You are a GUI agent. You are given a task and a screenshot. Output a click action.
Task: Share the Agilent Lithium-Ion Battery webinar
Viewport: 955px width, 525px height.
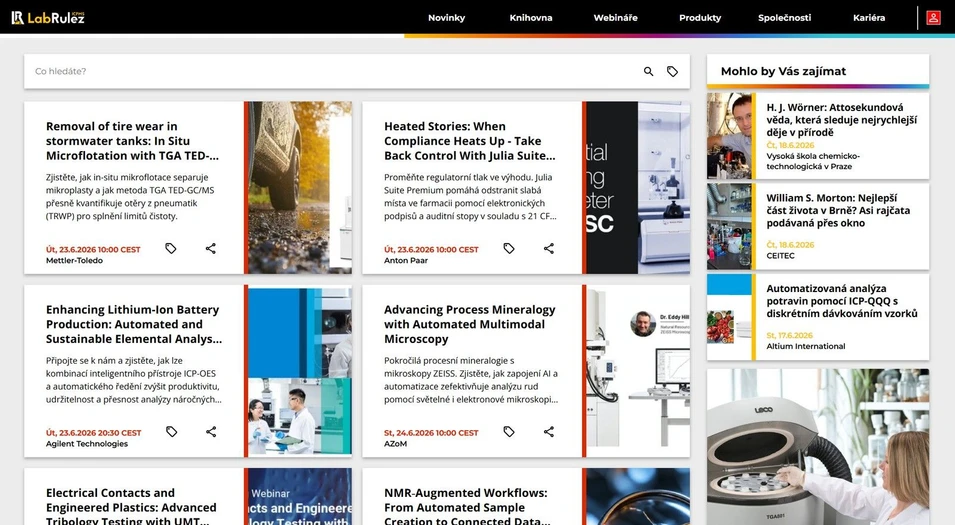[x=211, y=432]
